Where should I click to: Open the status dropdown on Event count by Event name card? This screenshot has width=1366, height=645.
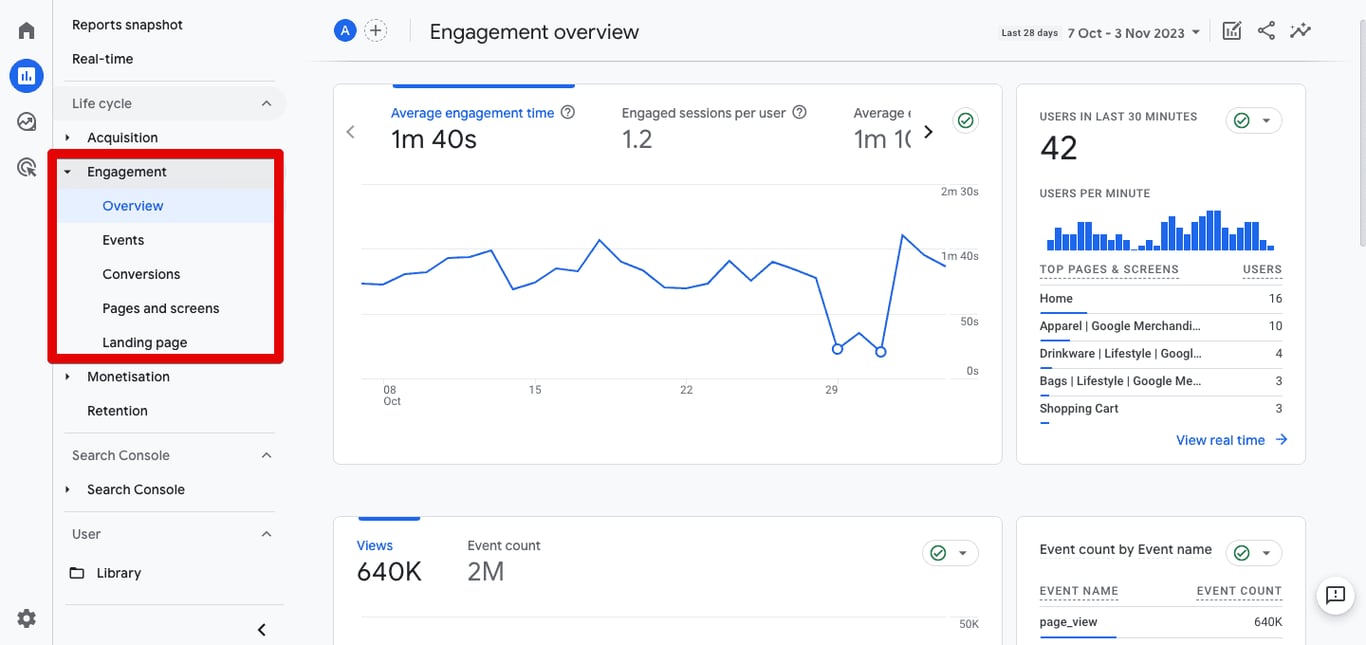pyautogui.click(x=1254, y=553)
